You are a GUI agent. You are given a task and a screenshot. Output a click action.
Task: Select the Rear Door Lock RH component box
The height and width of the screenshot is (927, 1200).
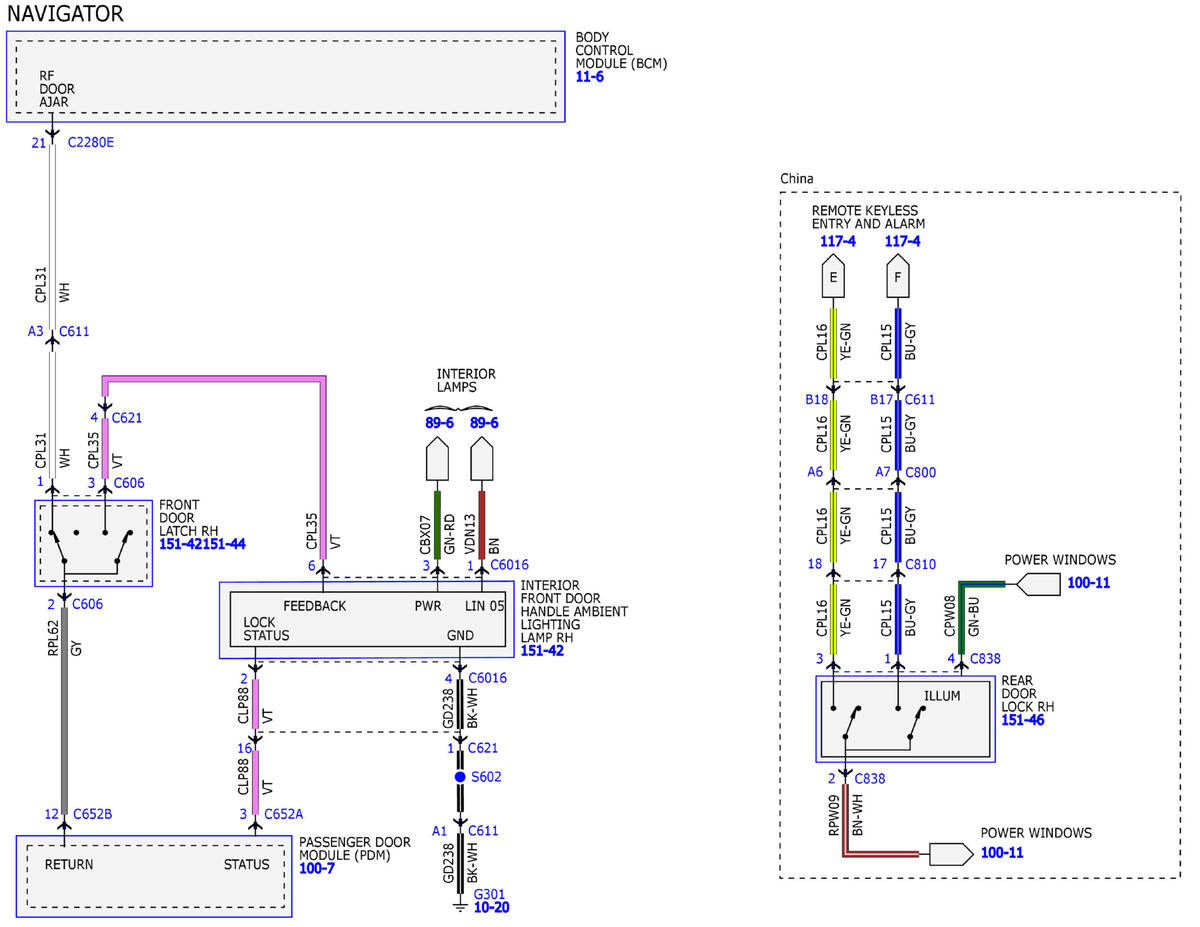point(906,719)
